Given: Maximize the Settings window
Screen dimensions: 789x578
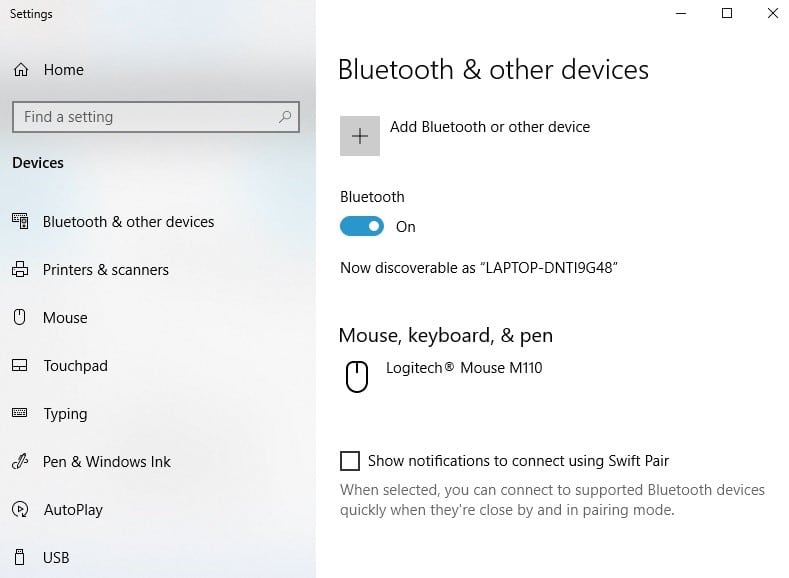Looking at the screenshot, I should 727,14.
